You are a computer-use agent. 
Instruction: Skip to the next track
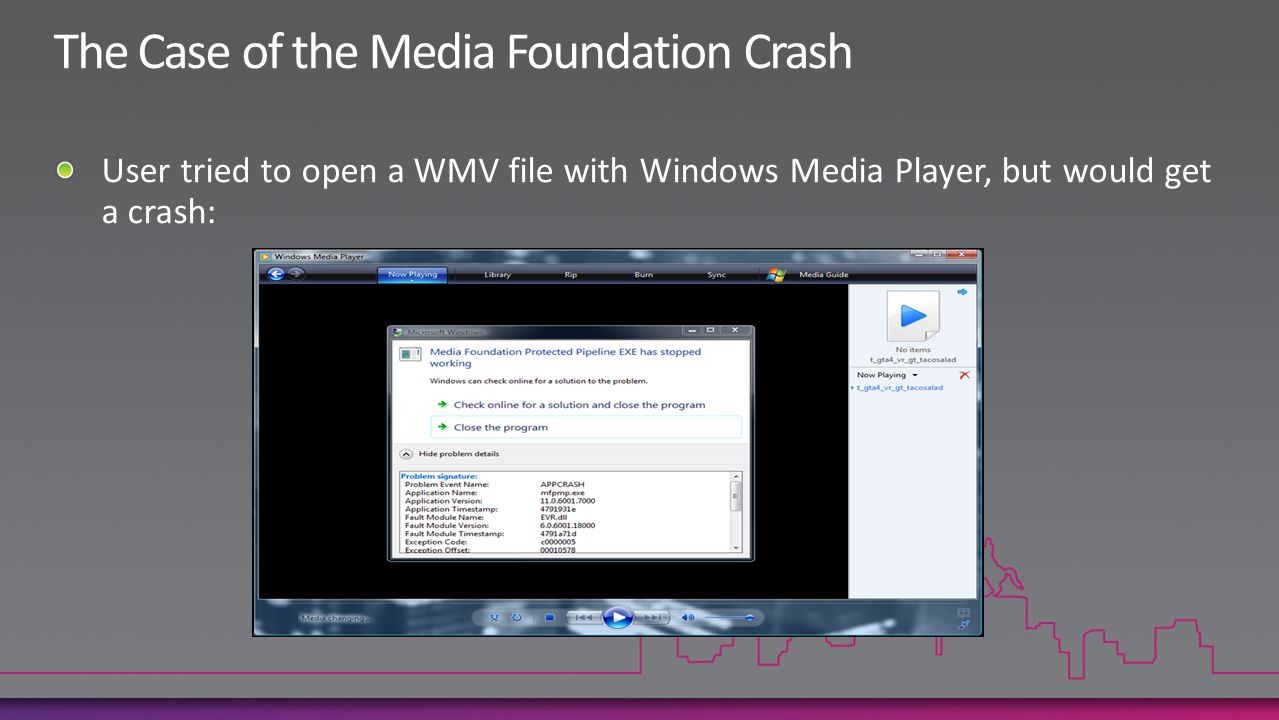[x=652, y=618]
